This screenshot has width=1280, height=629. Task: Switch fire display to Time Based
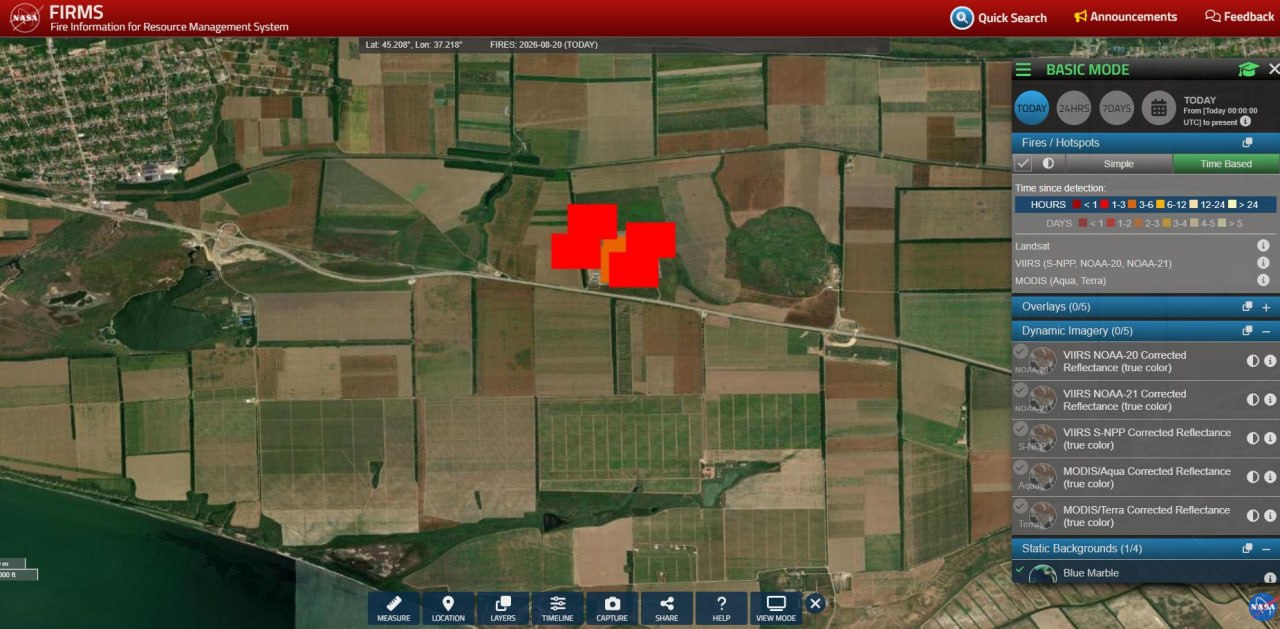click(x=1226, y=163)
